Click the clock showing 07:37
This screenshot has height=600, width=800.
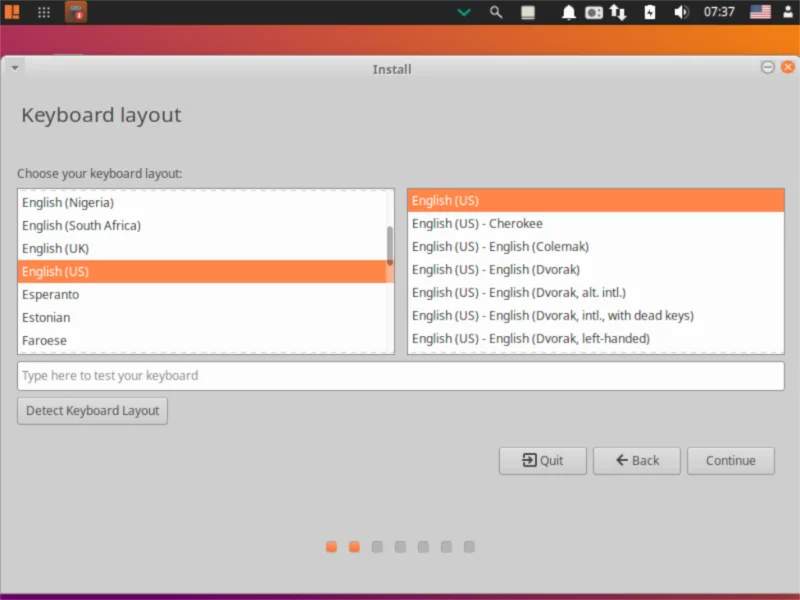pos(719,12)
